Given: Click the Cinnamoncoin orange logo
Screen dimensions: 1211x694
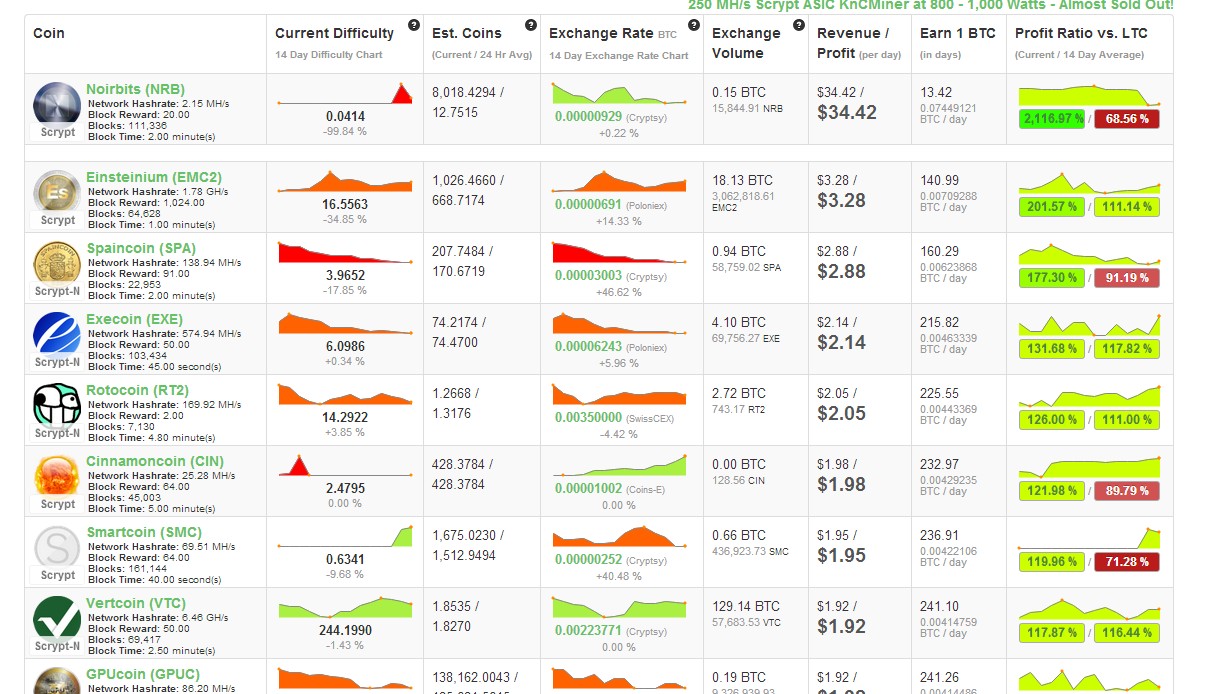Looking at the screenshot, I should pyautogui.click(x=57, y=476).
